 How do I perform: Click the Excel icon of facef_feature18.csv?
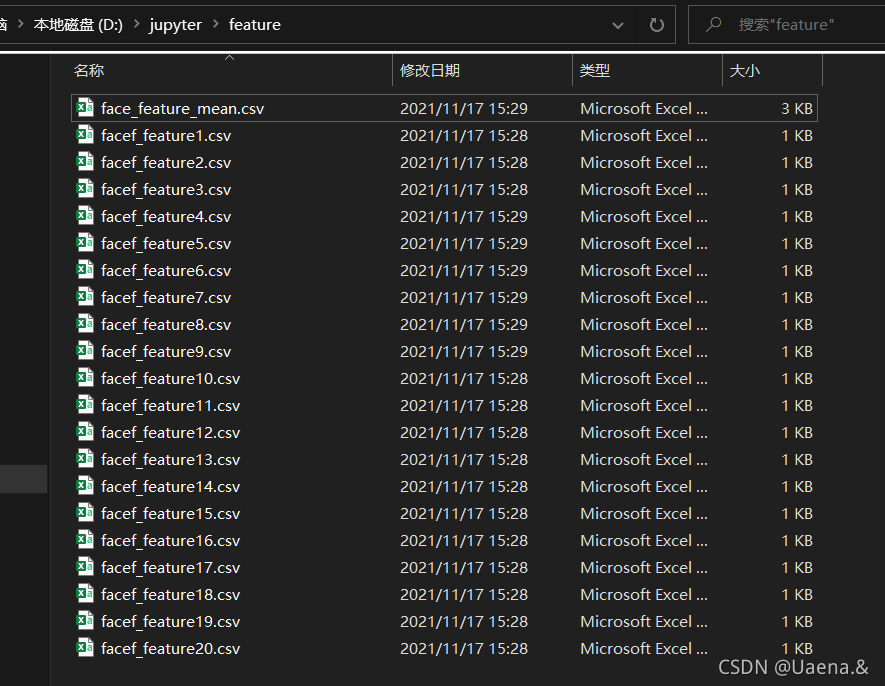point(85,594)
